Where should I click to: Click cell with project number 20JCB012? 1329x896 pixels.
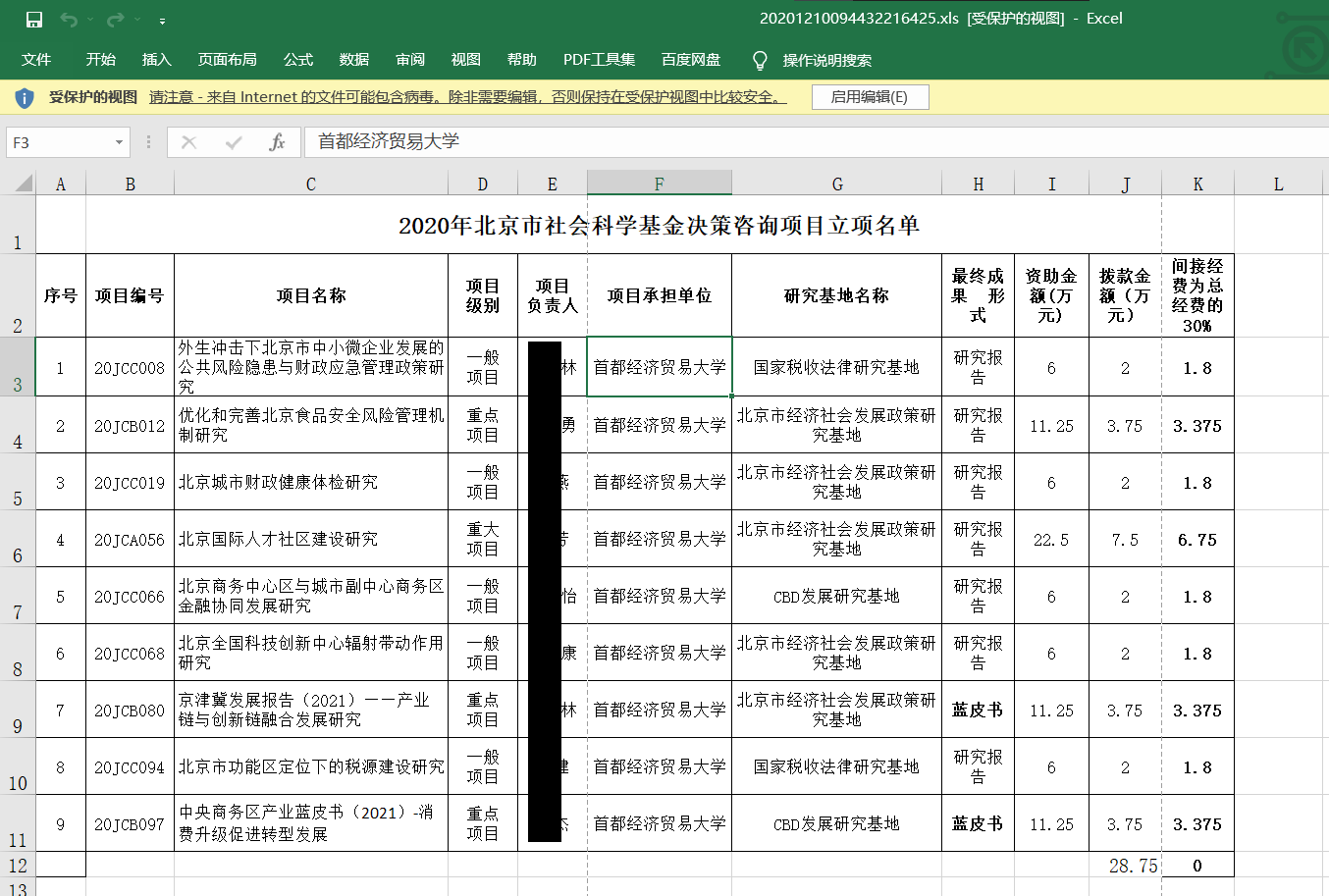point(130,425)
